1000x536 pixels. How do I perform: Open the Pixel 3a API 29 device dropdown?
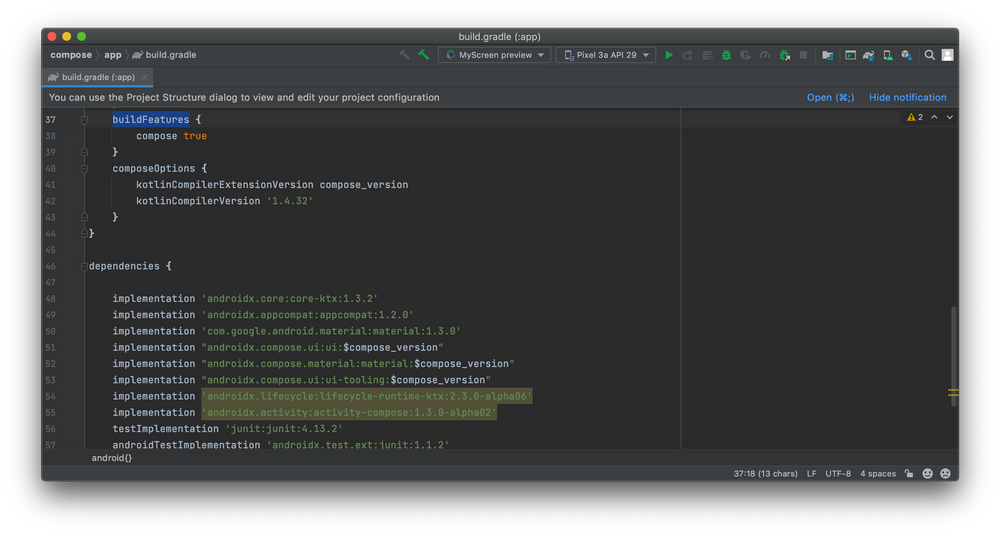click(607, 56)
